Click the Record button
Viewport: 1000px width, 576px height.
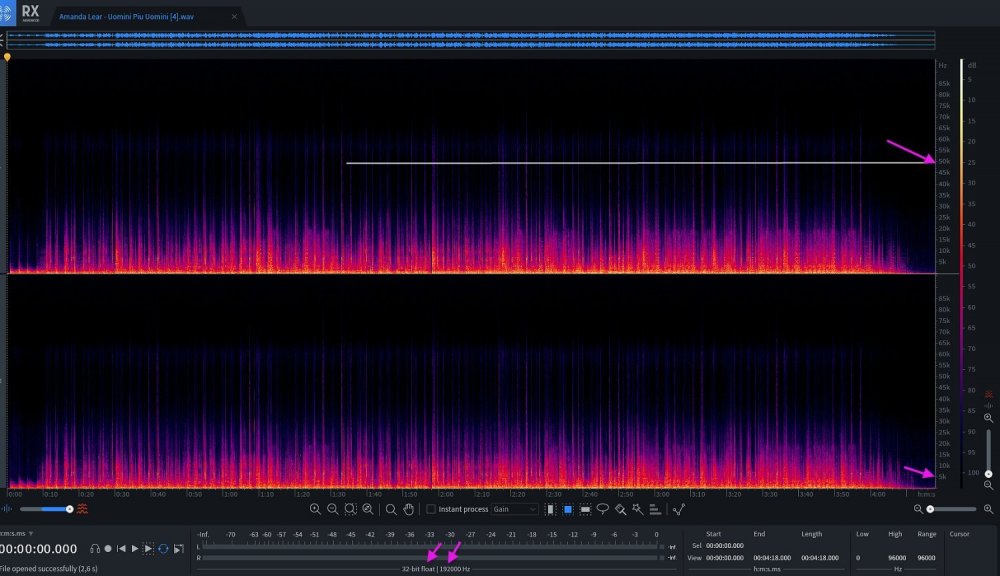(x=107, y=548)
